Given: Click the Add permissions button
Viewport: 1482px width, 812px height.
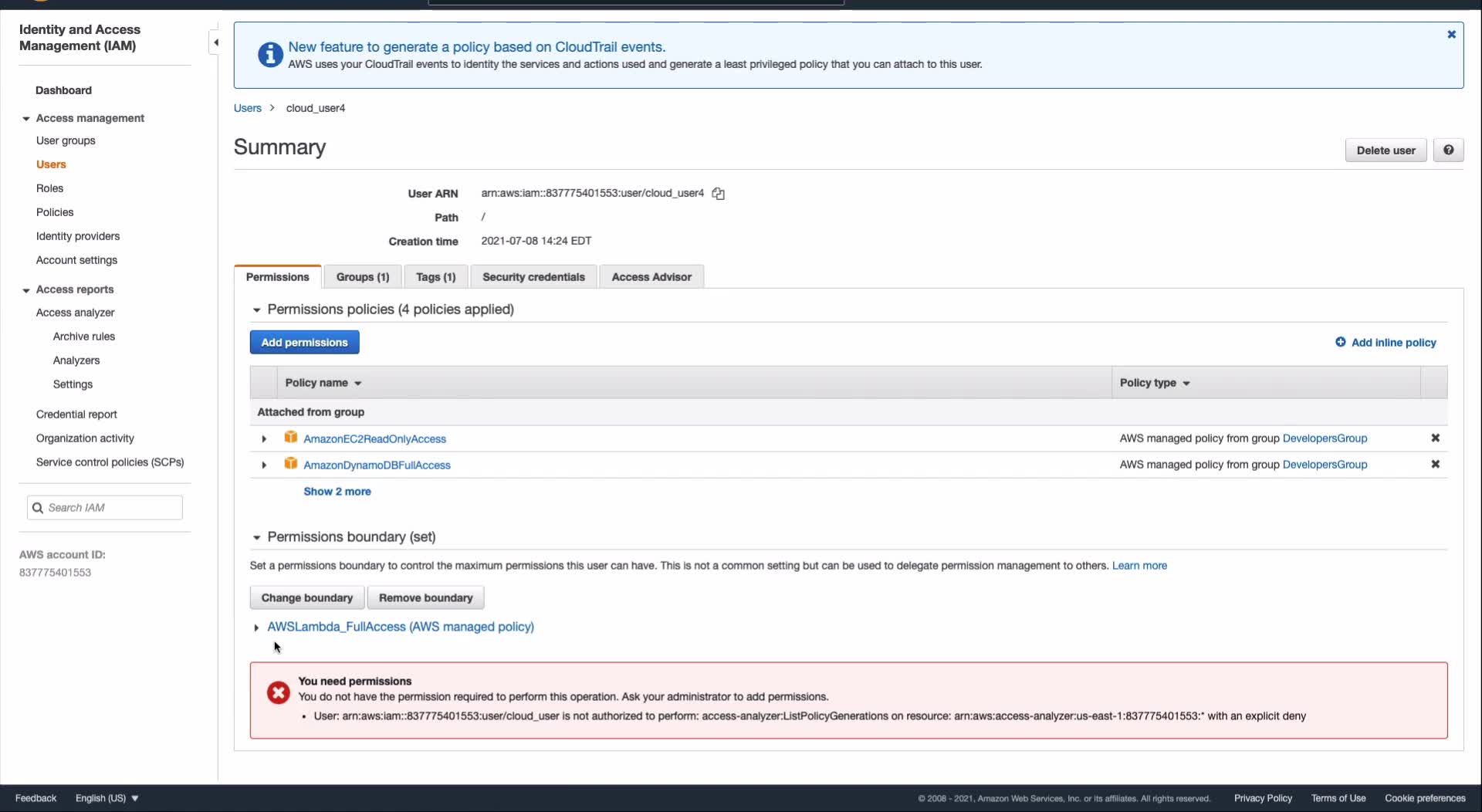Looking at the screenshot, I should pyautogui.click(x=305, y=343).
